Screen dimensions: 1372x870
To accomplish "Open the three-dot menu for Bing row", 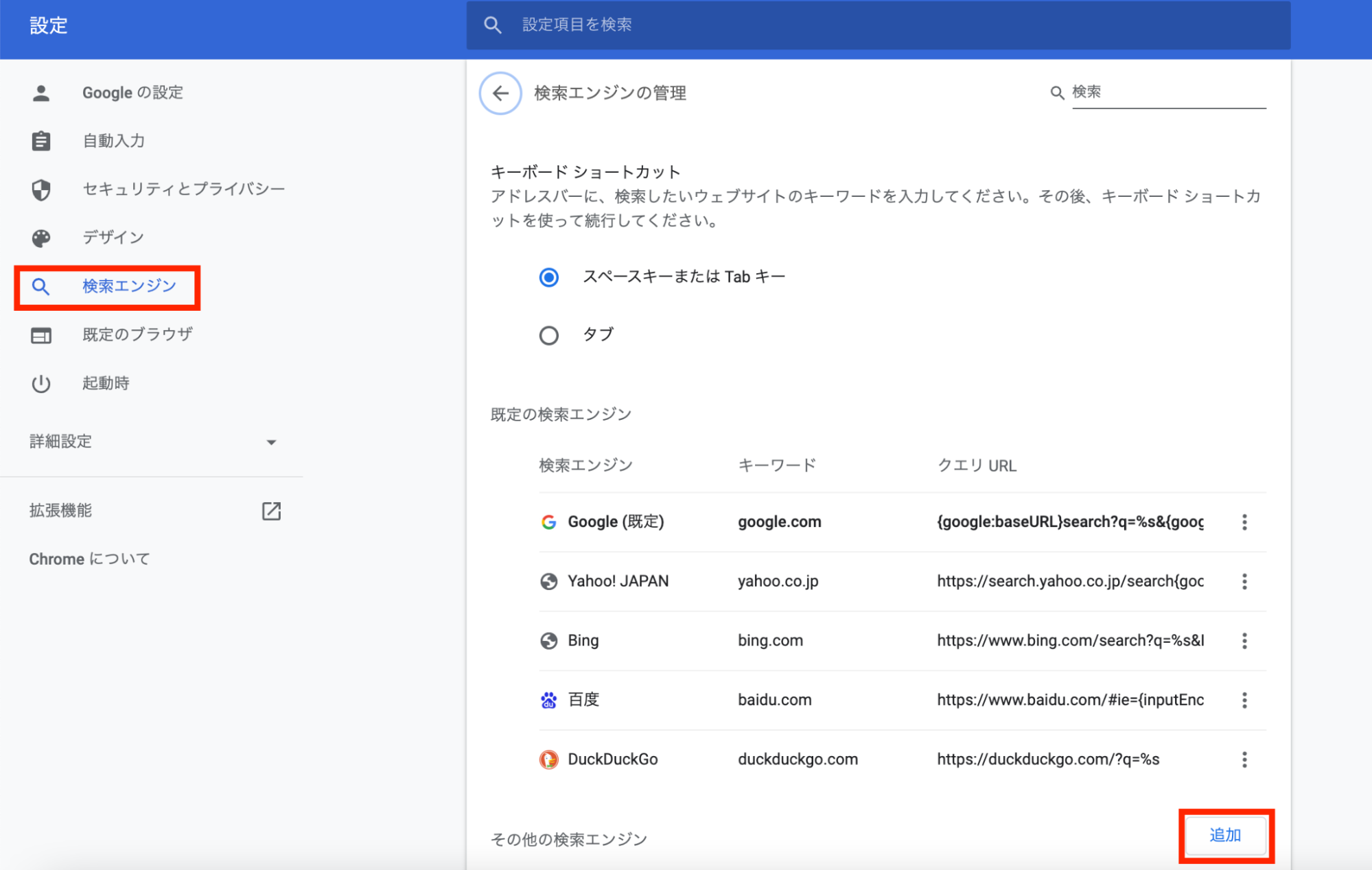I will pyautogui.click(x=1244, y=641).
